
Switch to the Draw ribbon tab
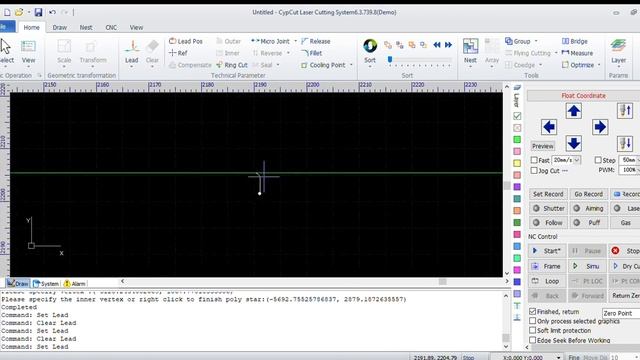60,27
